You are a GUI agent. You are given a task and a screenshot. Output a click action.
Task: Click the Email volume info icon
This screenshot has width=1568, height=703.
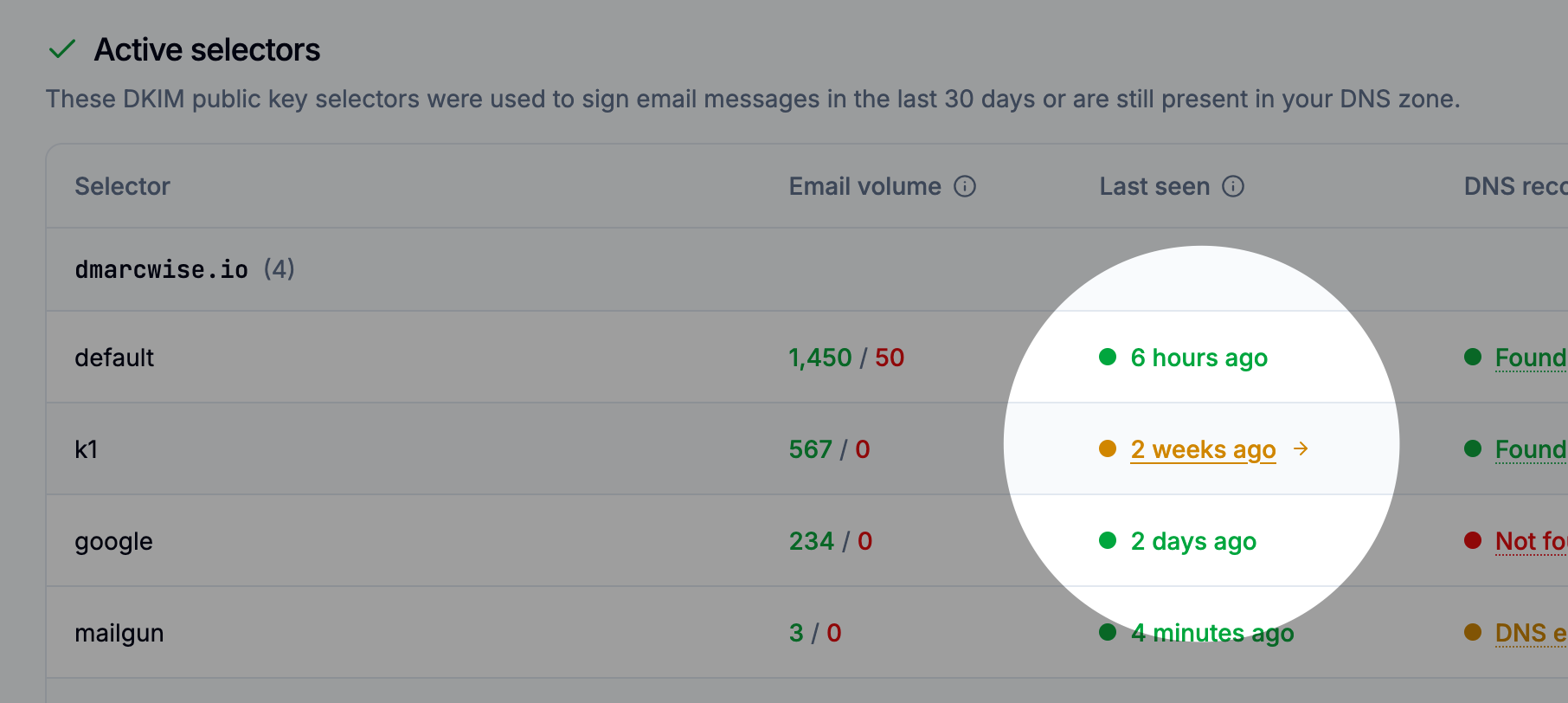965,186
